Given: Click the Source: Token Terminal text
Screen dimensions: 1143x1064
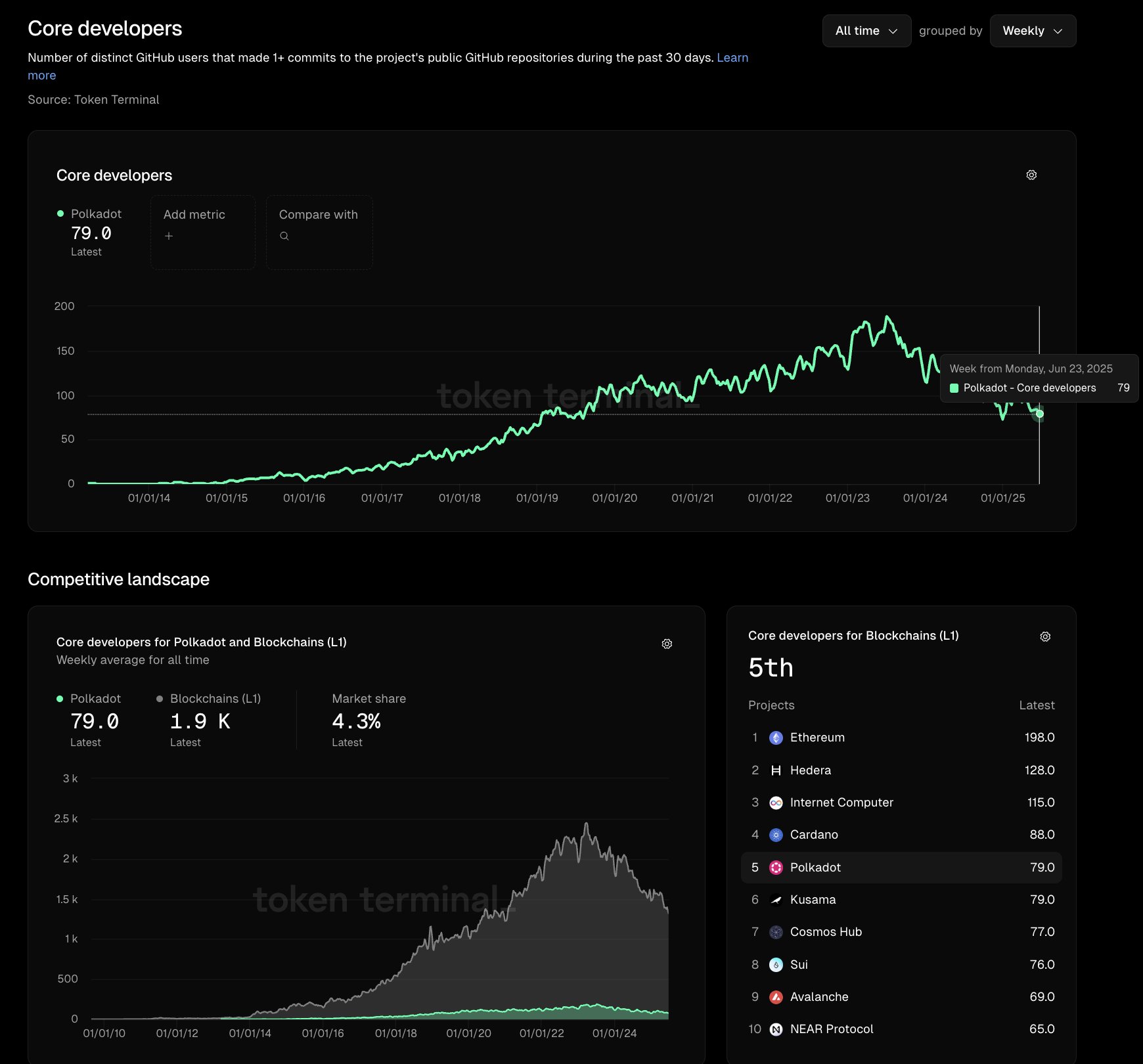Looking at the screenshot, I should coord(93,100).
